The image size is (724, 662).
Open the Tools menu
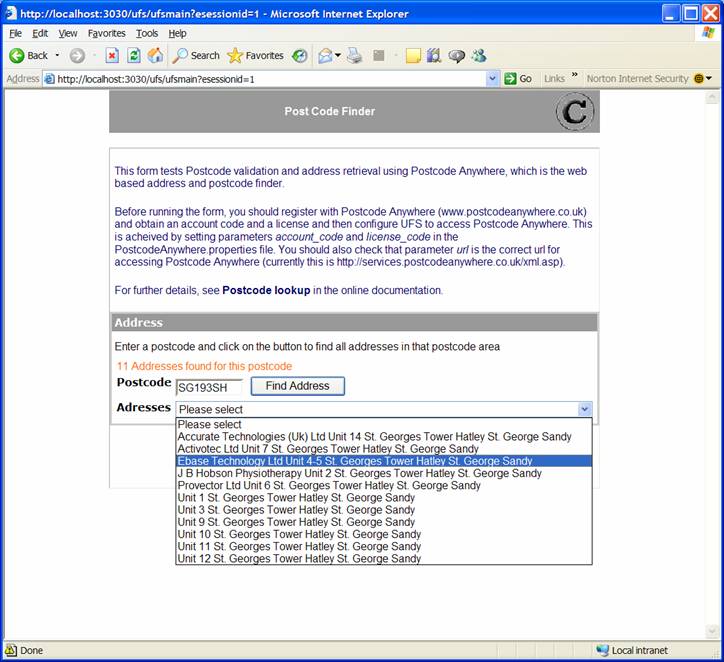[147, 33]
